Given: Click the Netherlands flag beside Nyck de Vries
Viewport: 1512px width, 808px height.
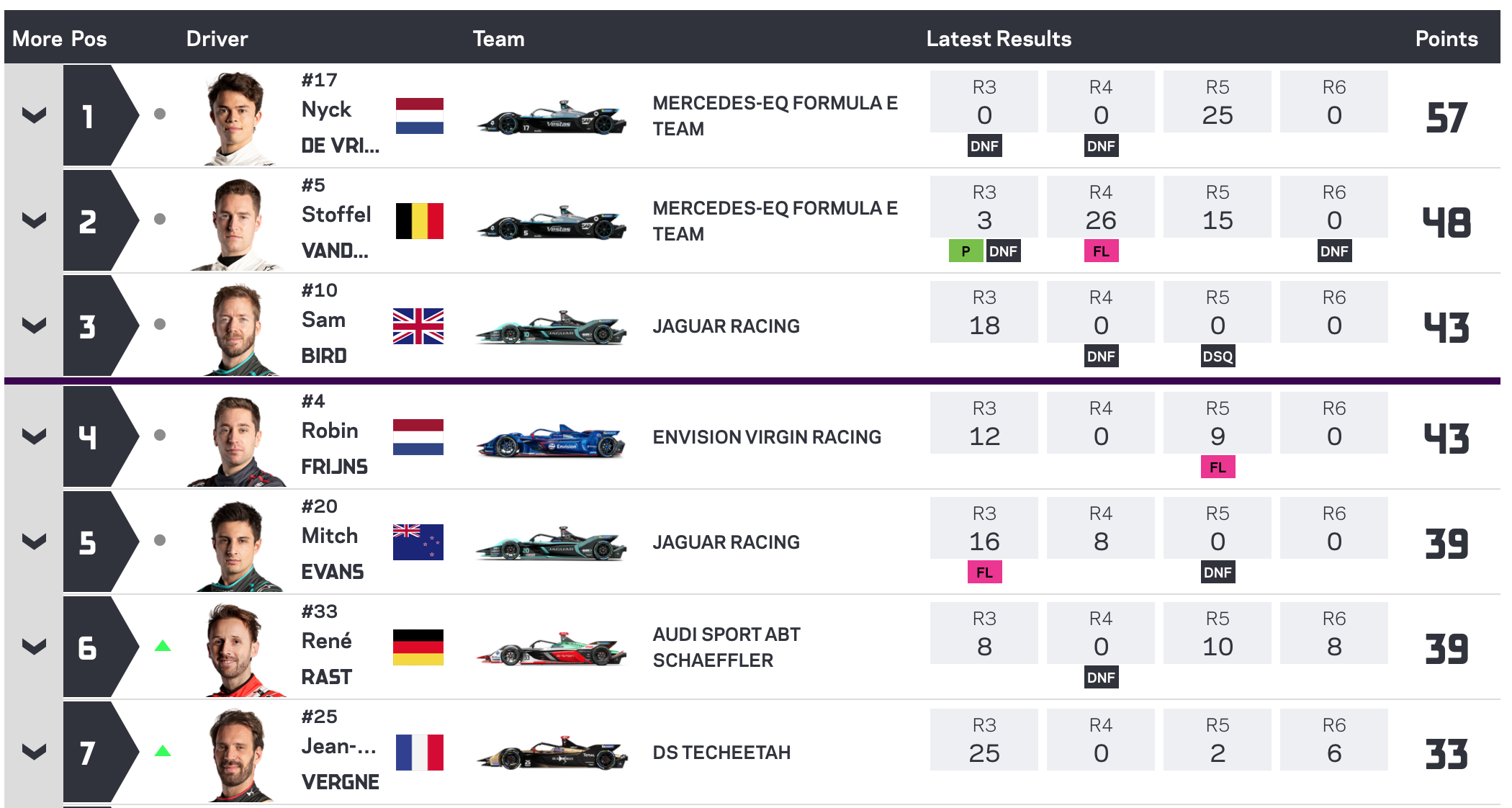Looking at the screenshot, I should pos(419,116).
